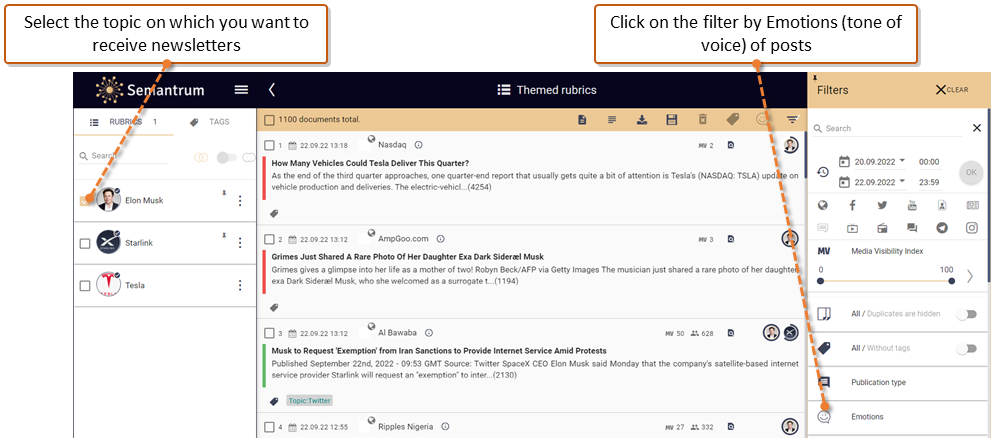
Task: Click the end time 23:59 field
Action: [x=929, y=182]
